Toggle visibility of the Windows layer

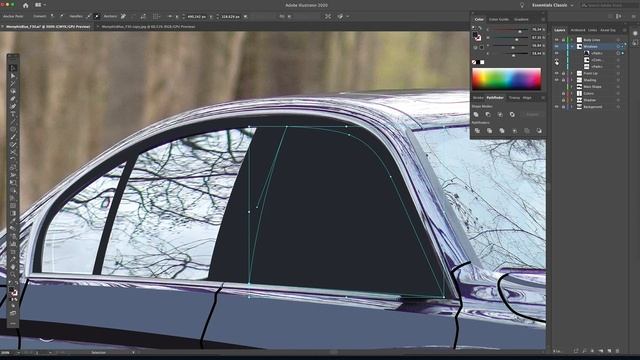click(x=556, y=47)
